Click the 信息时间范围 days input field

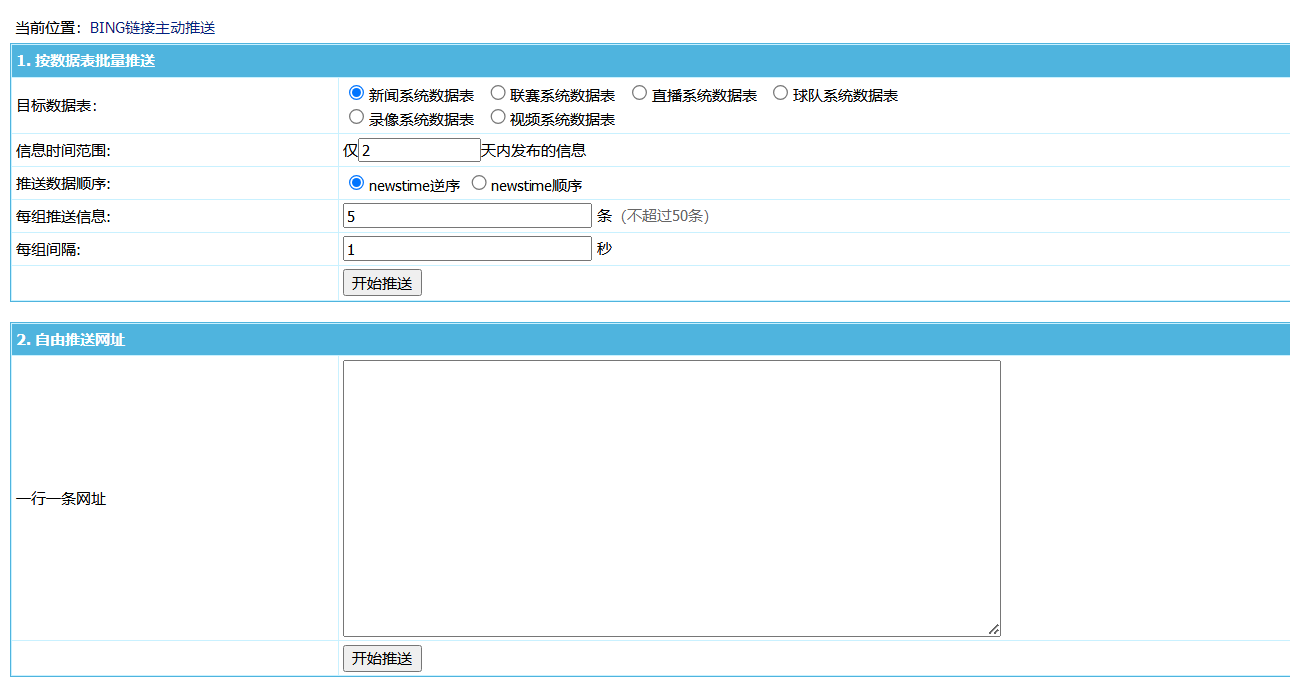tap(418, 149)
